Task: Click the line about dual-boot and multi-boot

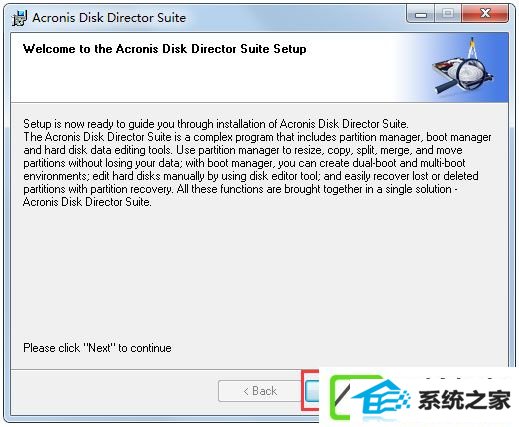Action: click(244, 163)
